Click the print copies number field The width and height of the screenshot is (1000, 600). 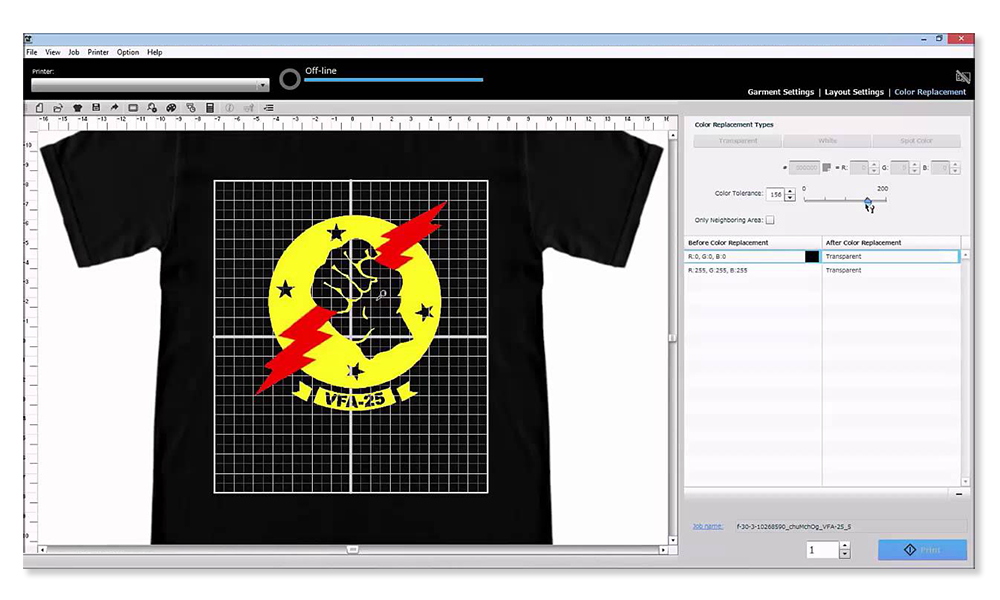click(822, 550)
